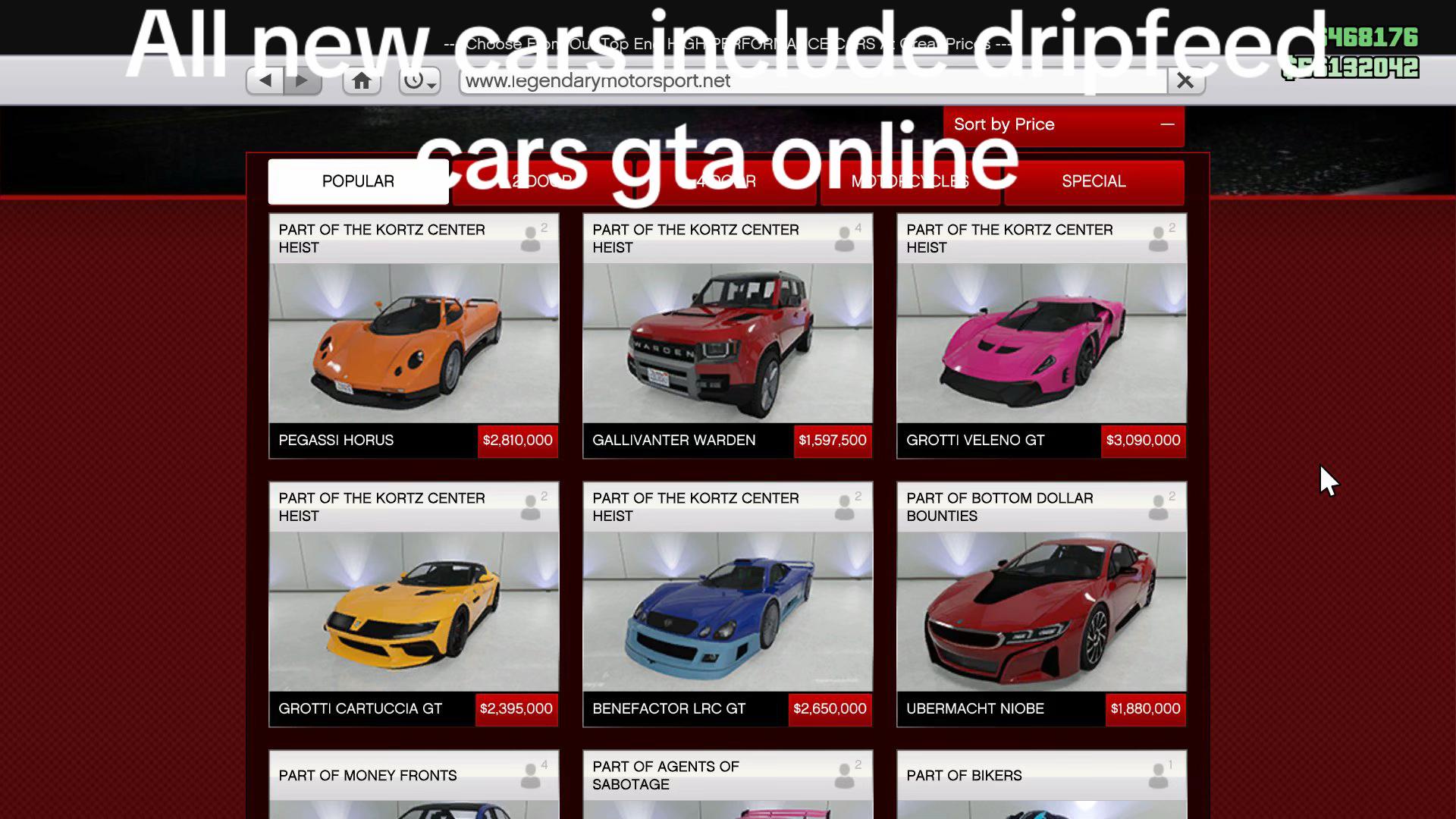
Task: Select the pink Grotti Veleno GT image
Action: (1042, 343)
